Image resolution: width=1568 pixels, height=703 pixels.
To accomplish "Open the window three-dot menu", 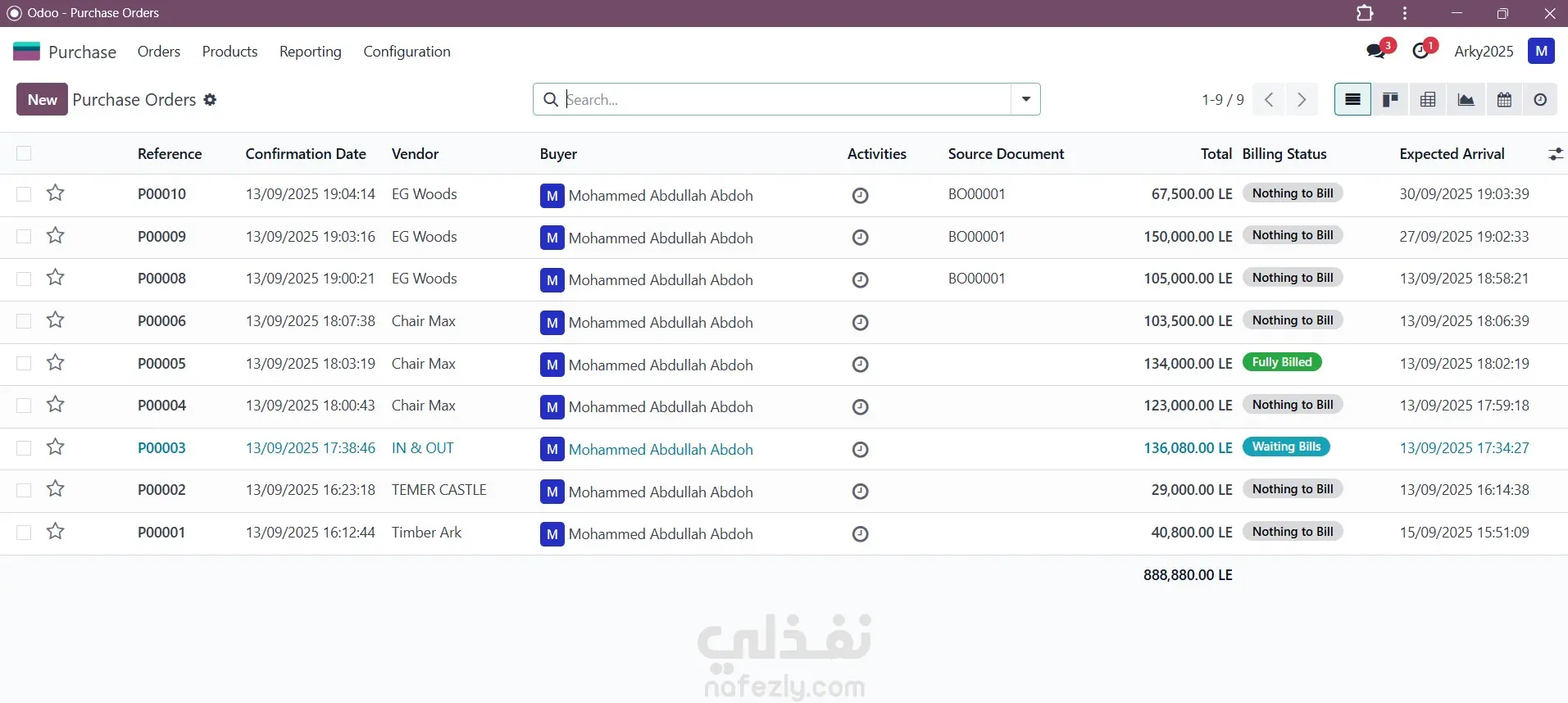I will click(x=1405, y=13).
